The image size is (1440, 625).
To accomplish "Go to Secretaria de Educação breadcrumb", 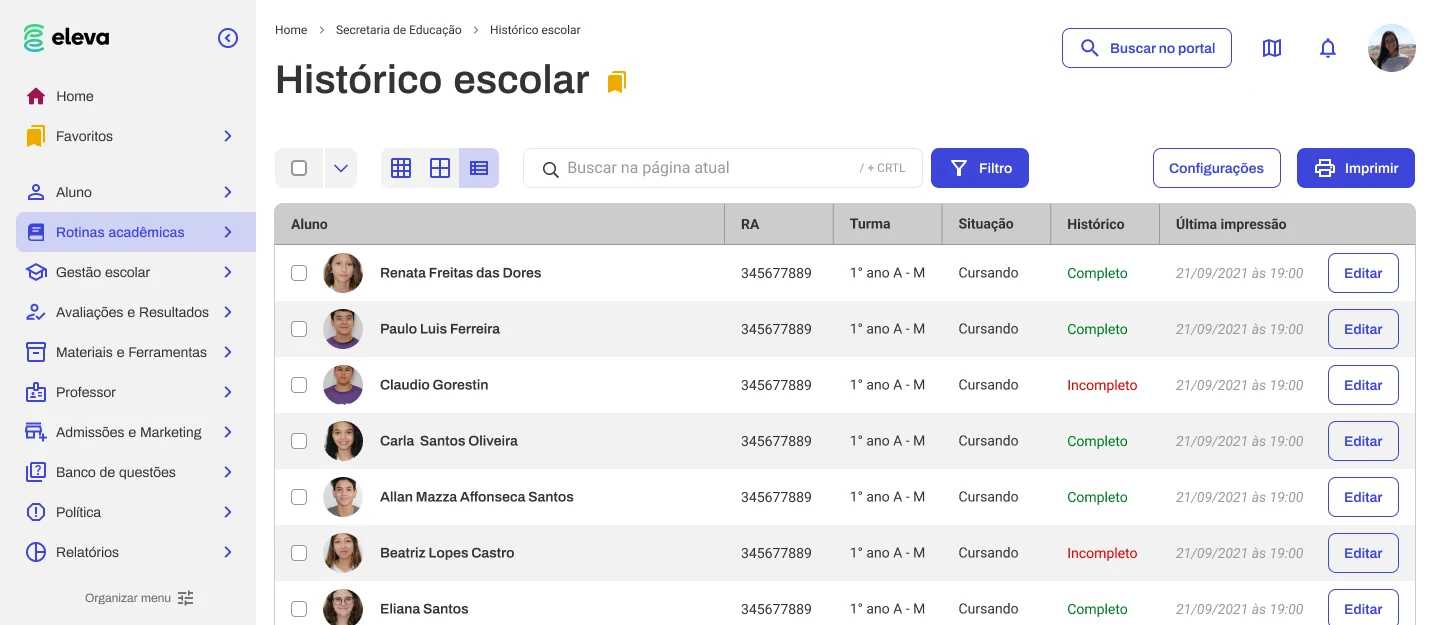I will pyautogui.click(x=399, y=30).
